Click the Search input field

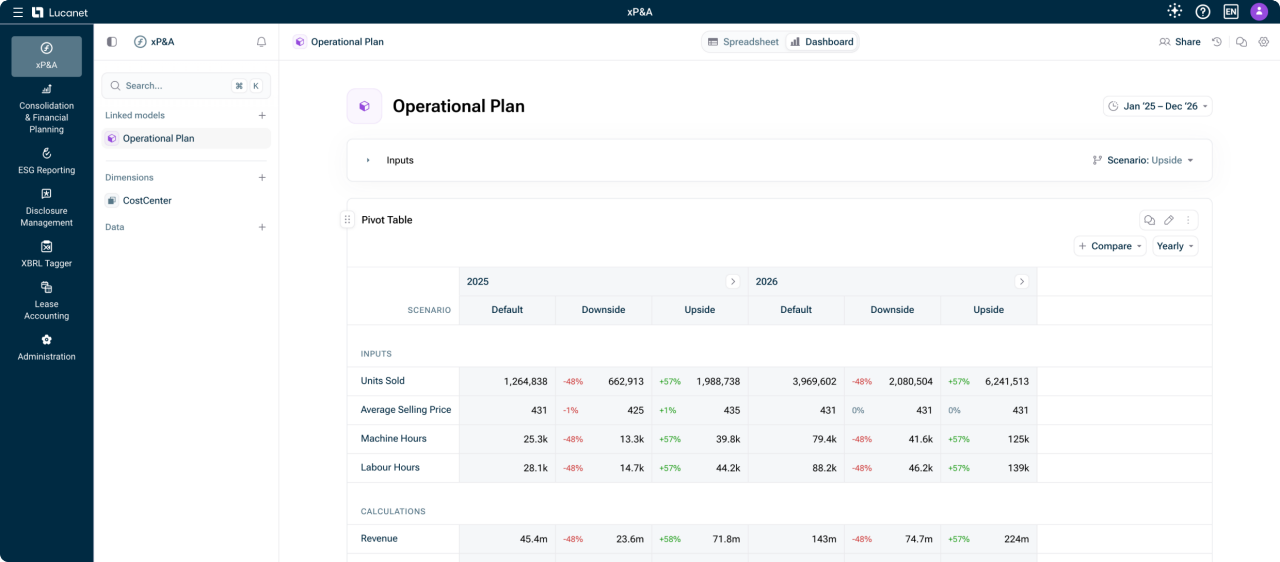pos(170,86)
